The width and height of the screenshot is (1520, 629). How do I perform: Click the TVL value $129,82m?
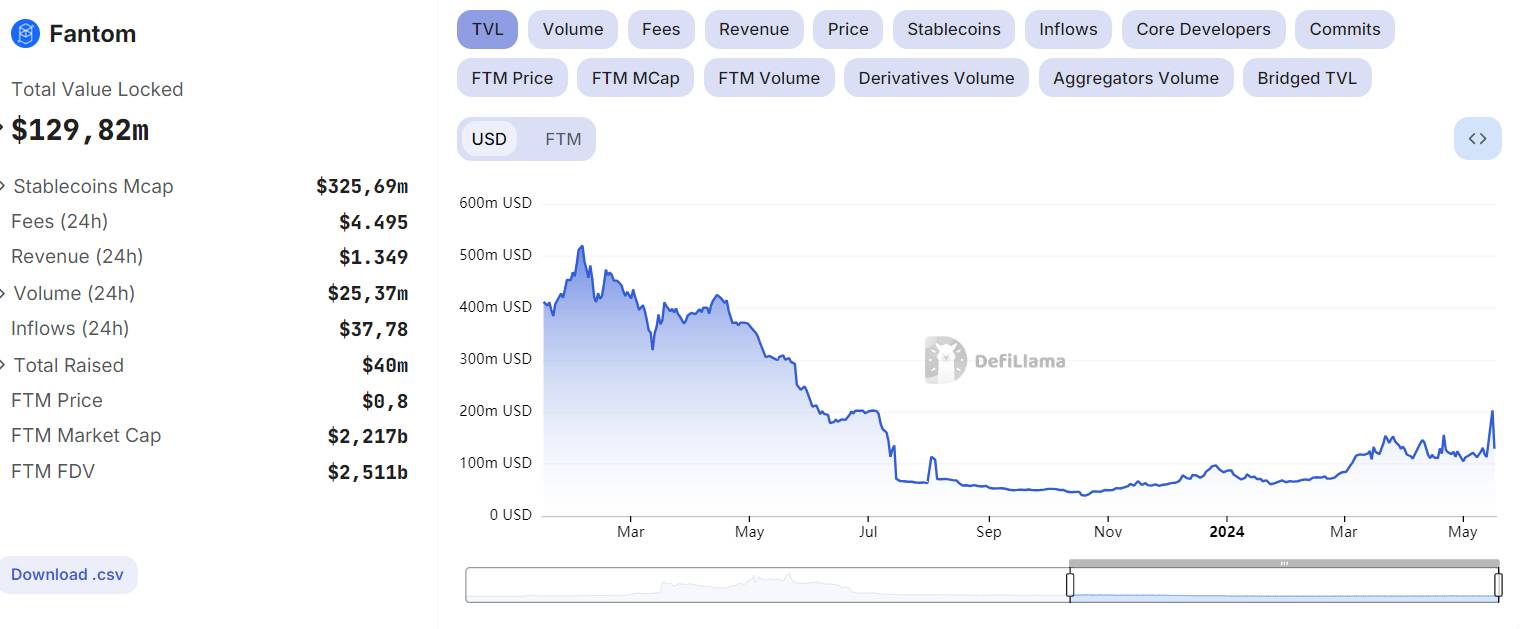point(80,130)
